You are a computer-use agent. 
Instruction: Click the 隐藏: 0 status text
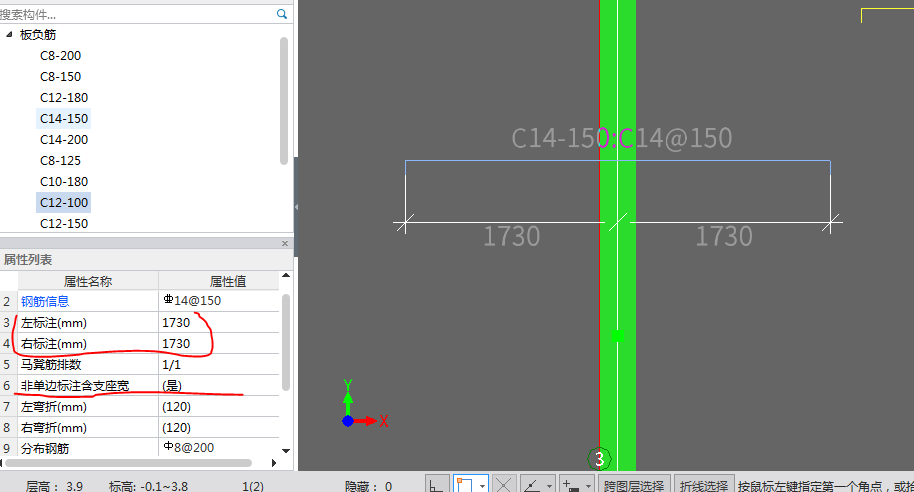tap(368, 486)
